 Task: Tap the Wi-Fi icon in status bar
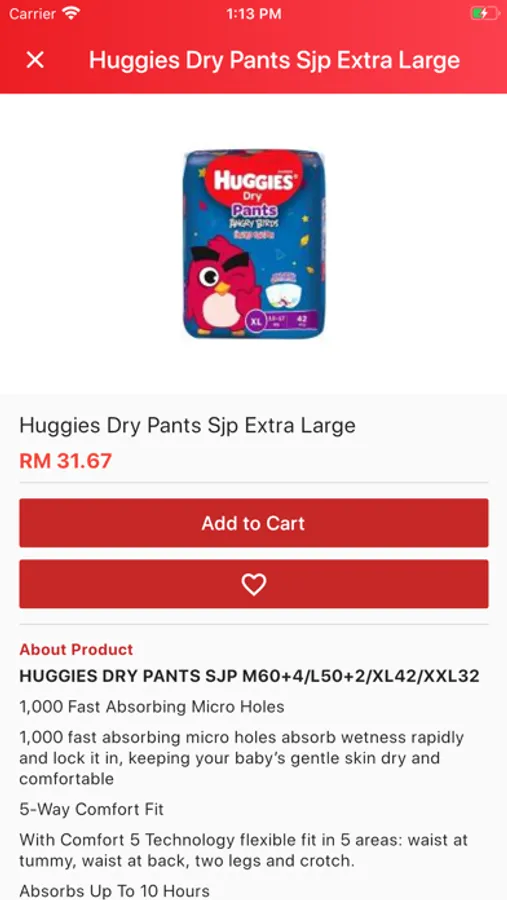point(72,13)
